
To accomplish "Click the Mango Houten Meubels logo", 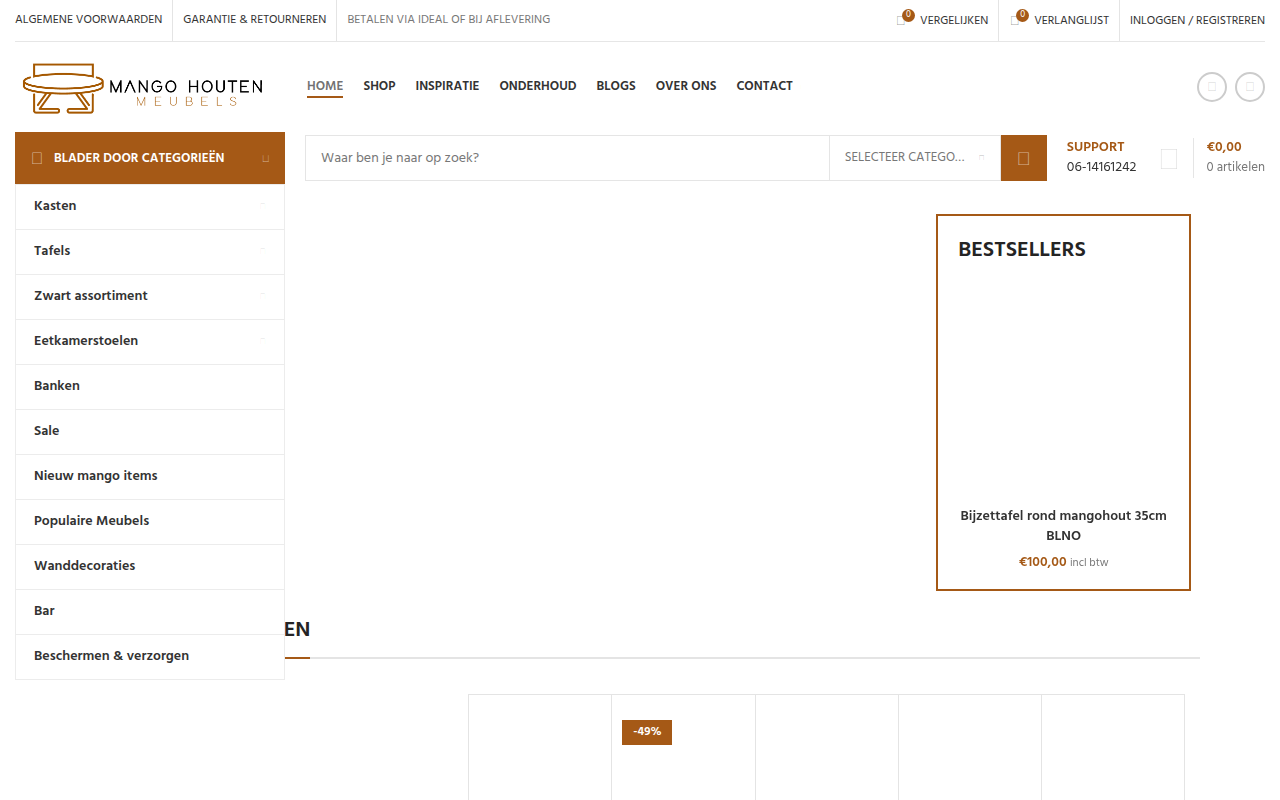I will (143, 88).
